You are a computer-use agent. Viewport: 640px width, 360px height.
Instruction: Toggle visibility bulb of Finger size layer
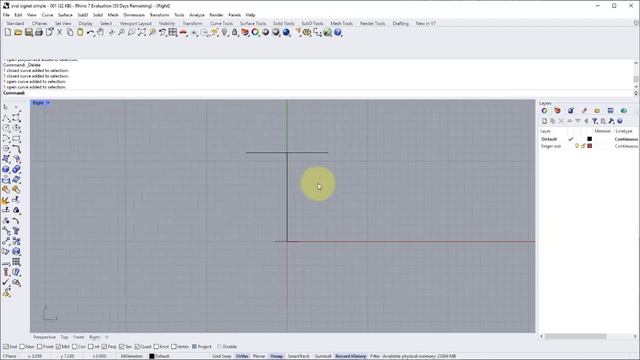click(x=577, y=146)
